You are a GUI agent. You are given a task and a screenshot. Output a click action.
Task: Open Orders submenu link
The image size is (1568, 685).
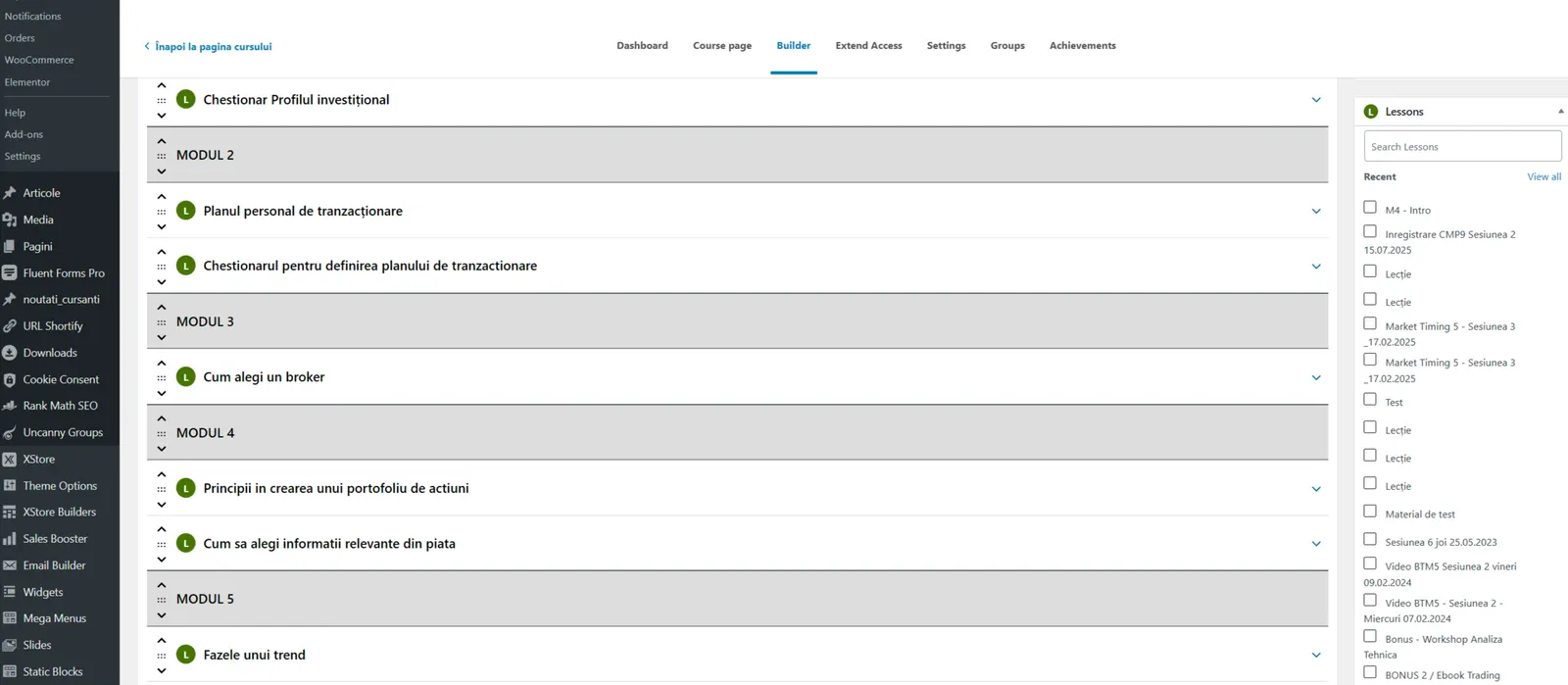20,38
